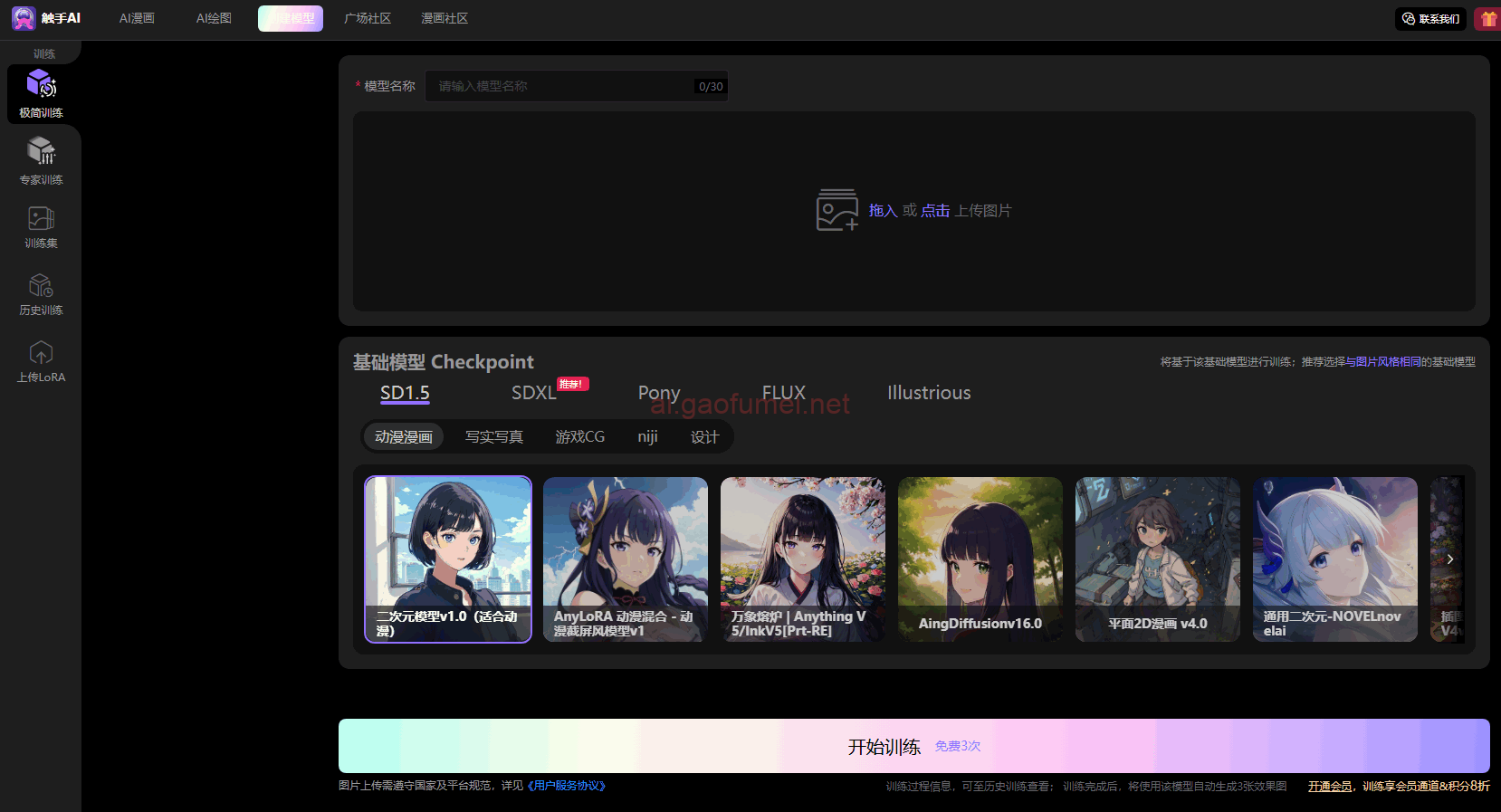Switch to the SDXL base model tab
1501x812 pixels.
(x=533, y=393)
